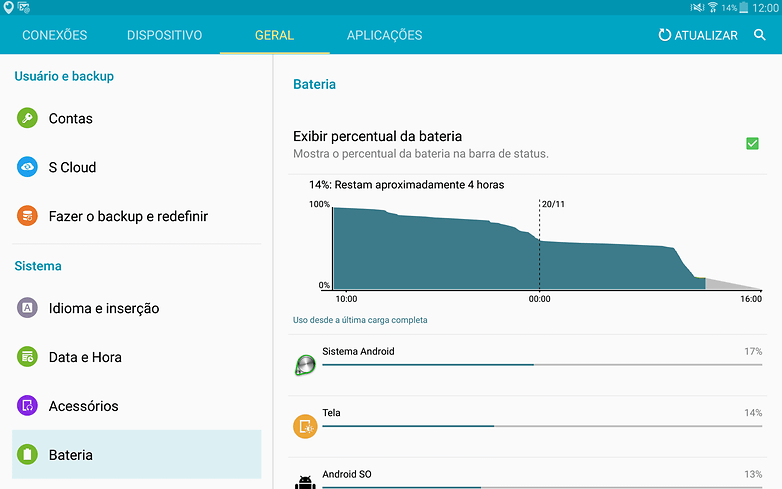
Task: Tap the Acessórios purple icon
Action: click(x=27, y=406)
